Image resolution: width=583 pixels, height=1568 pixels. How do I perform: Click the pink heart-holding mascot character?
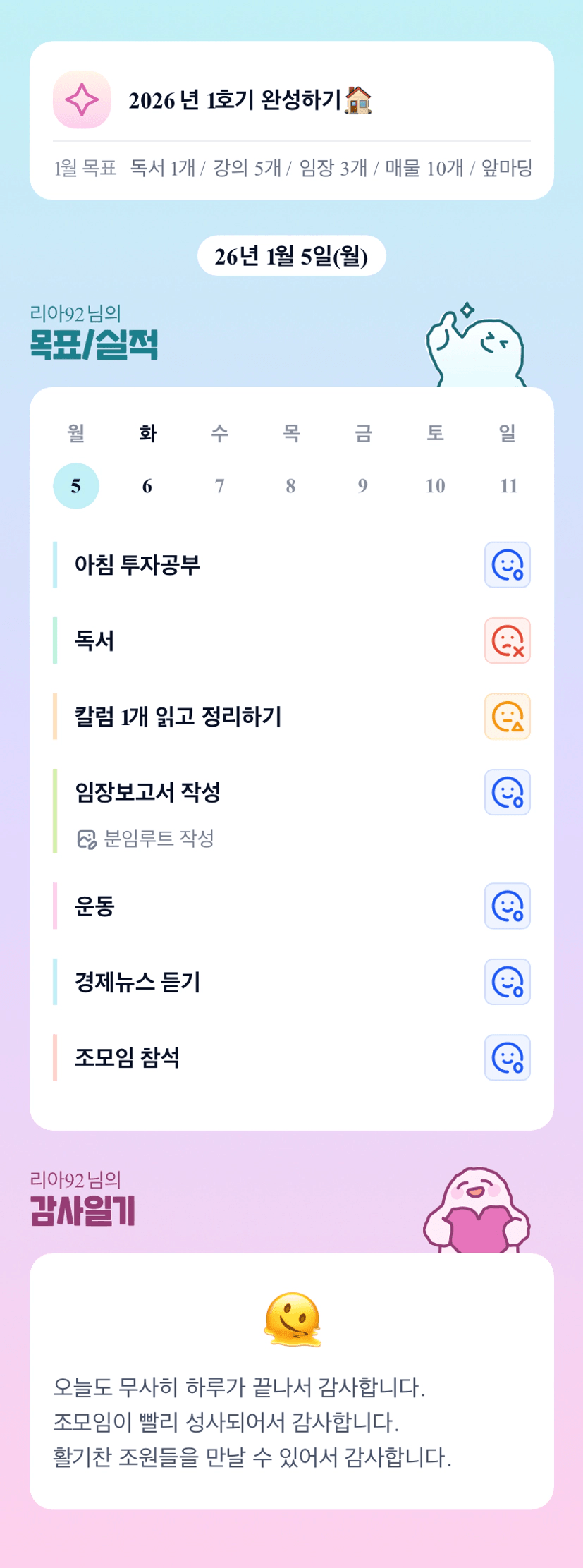click(x=477, y=1210)
